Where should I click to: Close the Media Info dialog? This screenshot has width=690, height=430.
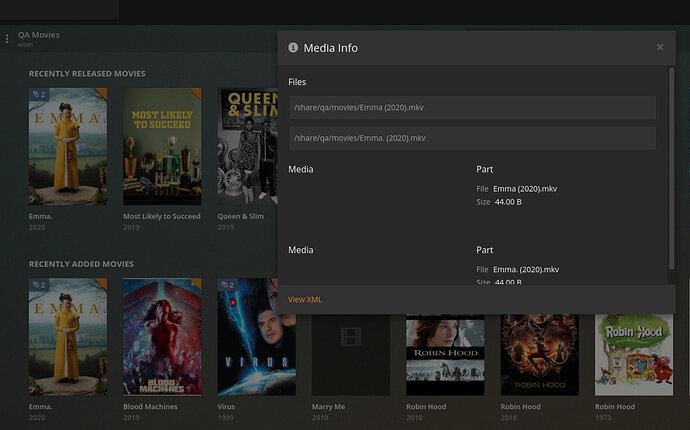coord(660,47)
